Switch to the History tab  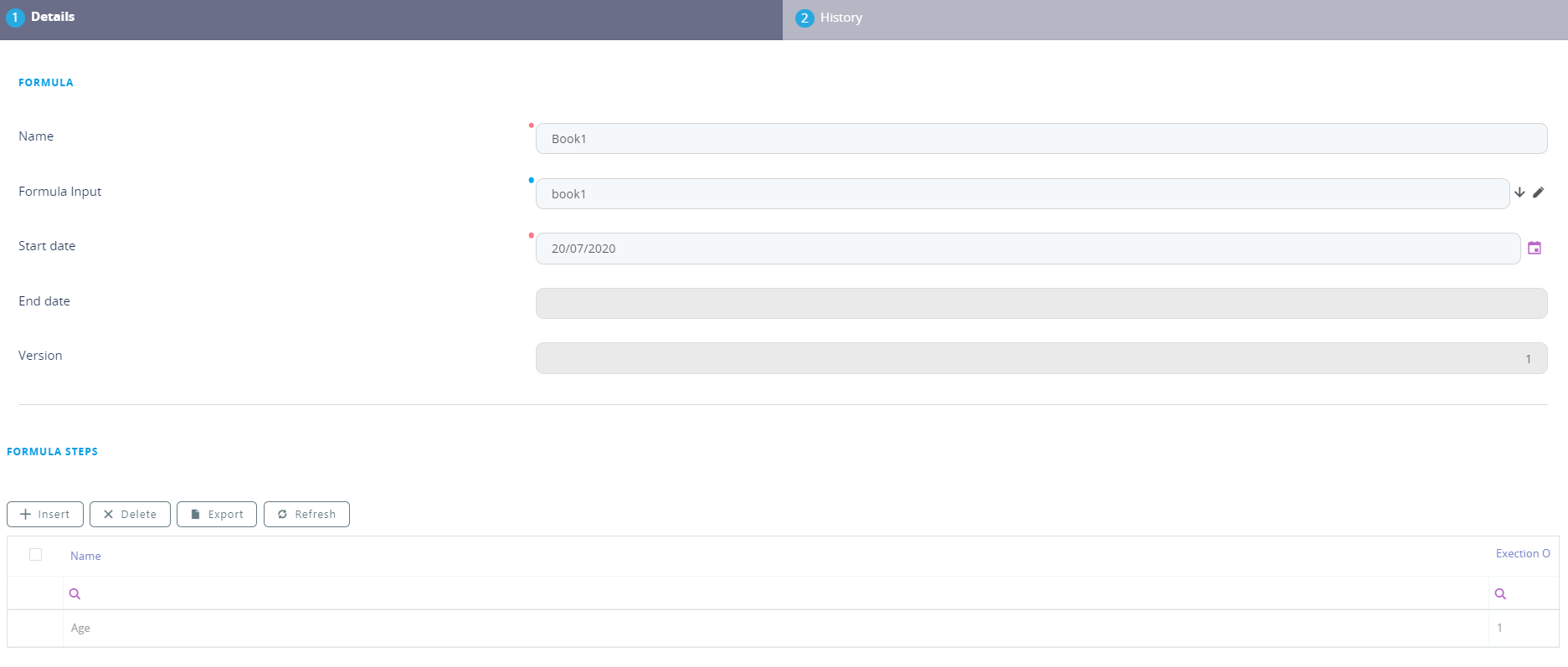(x=841, y=18)
